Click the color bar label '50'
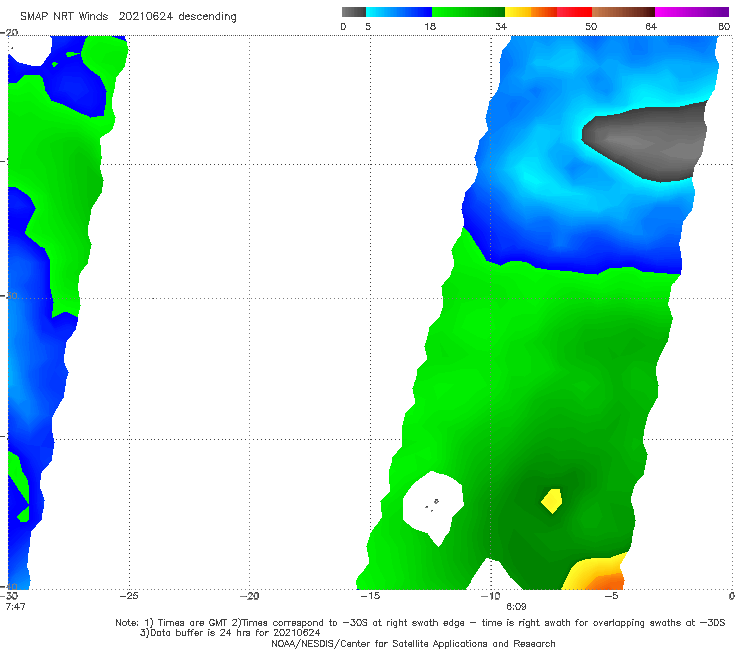The image size is (740, 650). click(x=591, y=27)
